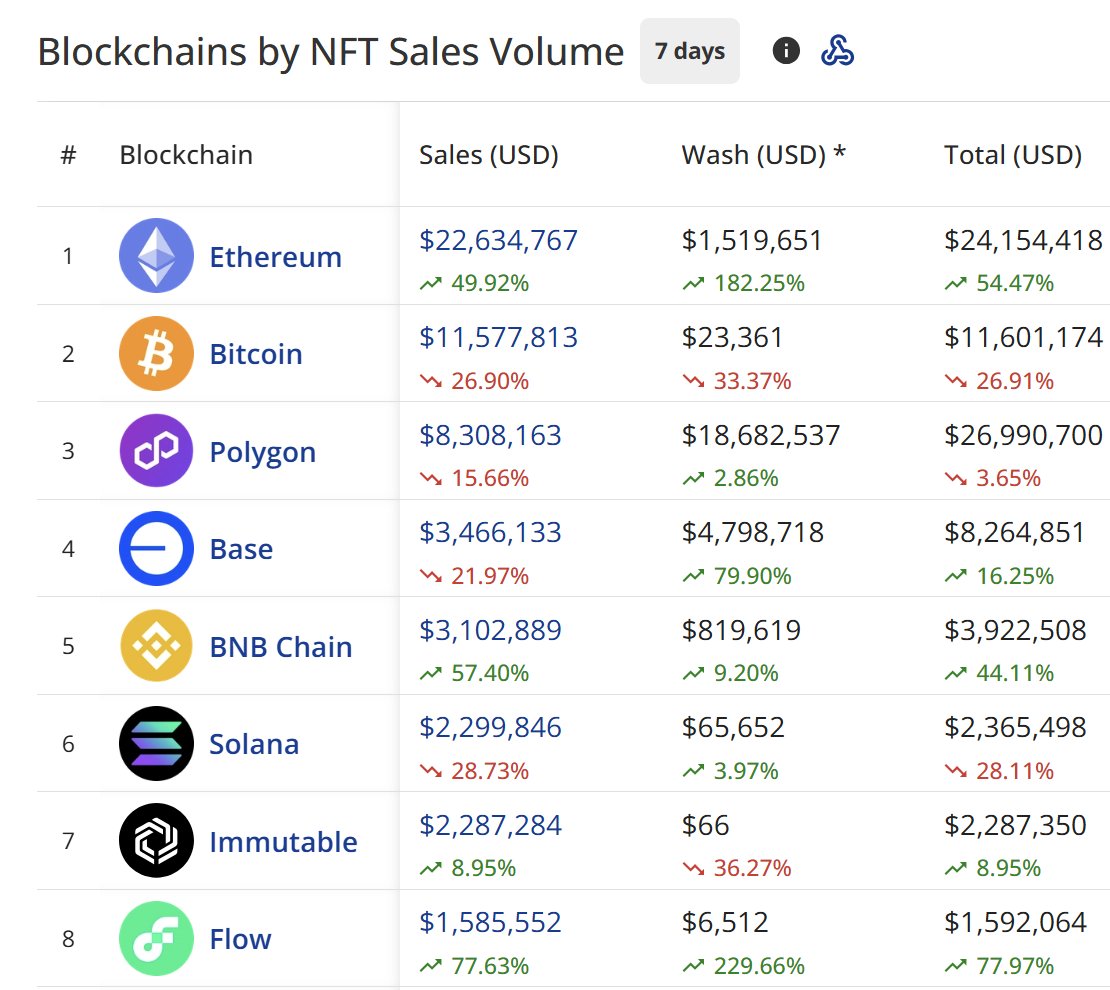1110x990 pixels.
Task: Open Bitcoin's $11,577,813 sales figure
Action: click(498, 338)
